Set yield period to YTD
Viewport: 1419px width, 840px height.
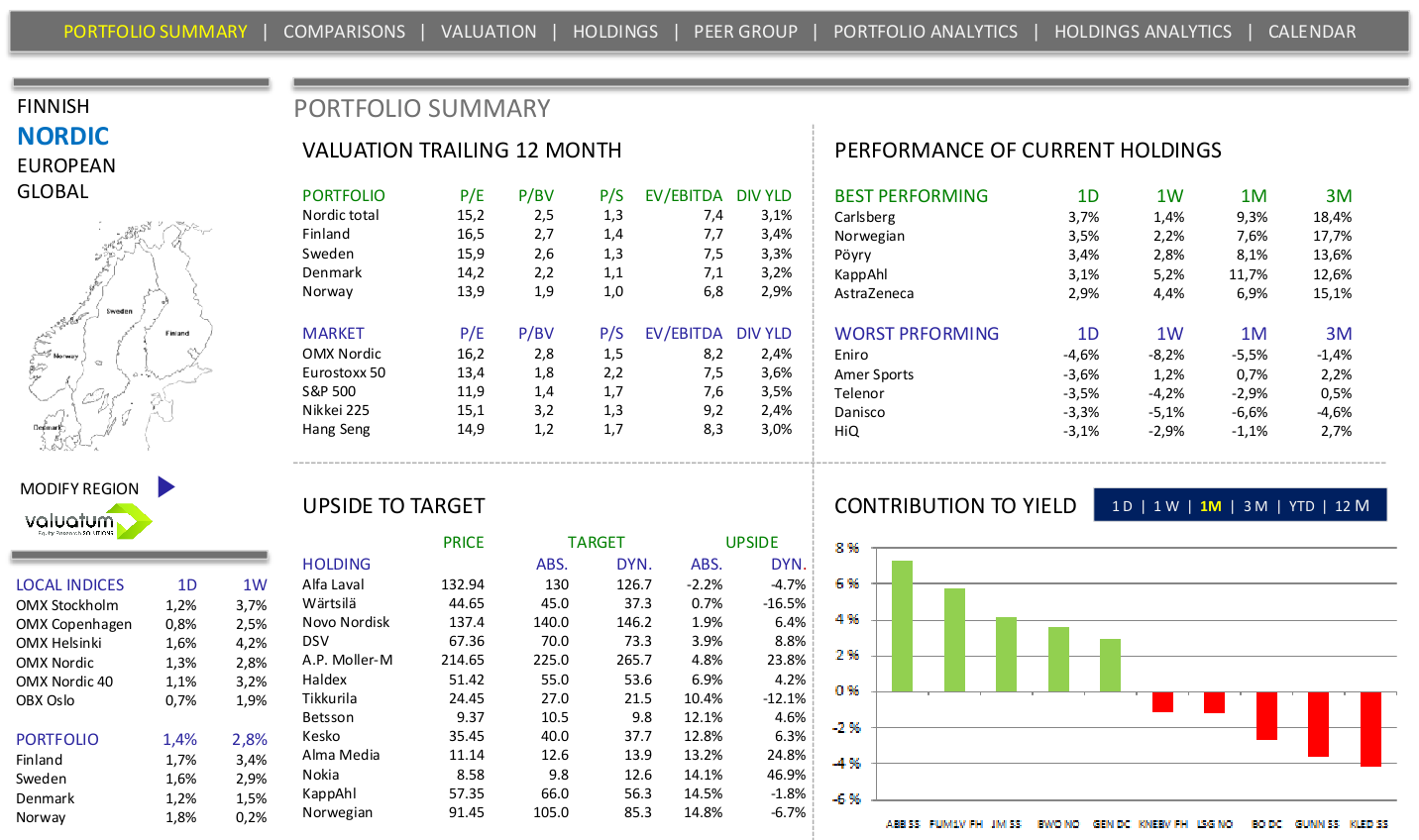tap(1302, 506)
